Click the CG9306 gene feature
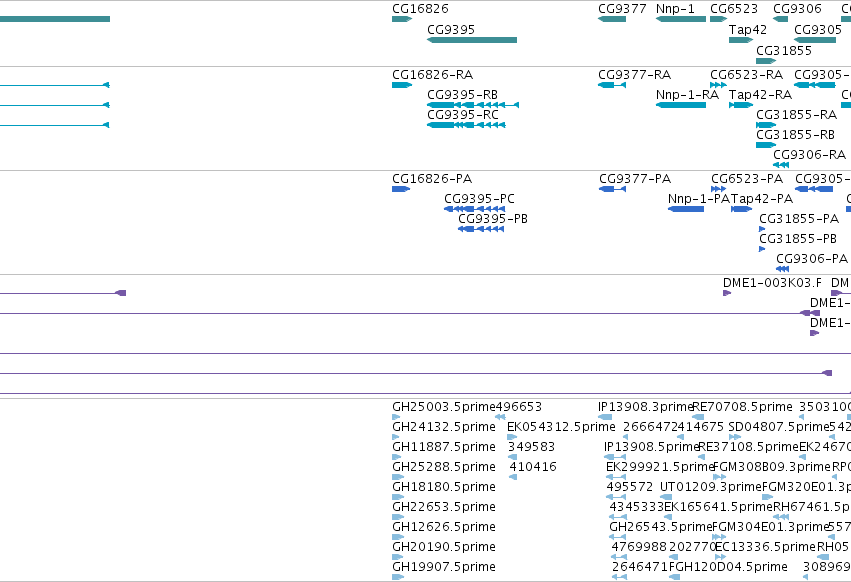 pyautogui.click(x=780, y=19)
